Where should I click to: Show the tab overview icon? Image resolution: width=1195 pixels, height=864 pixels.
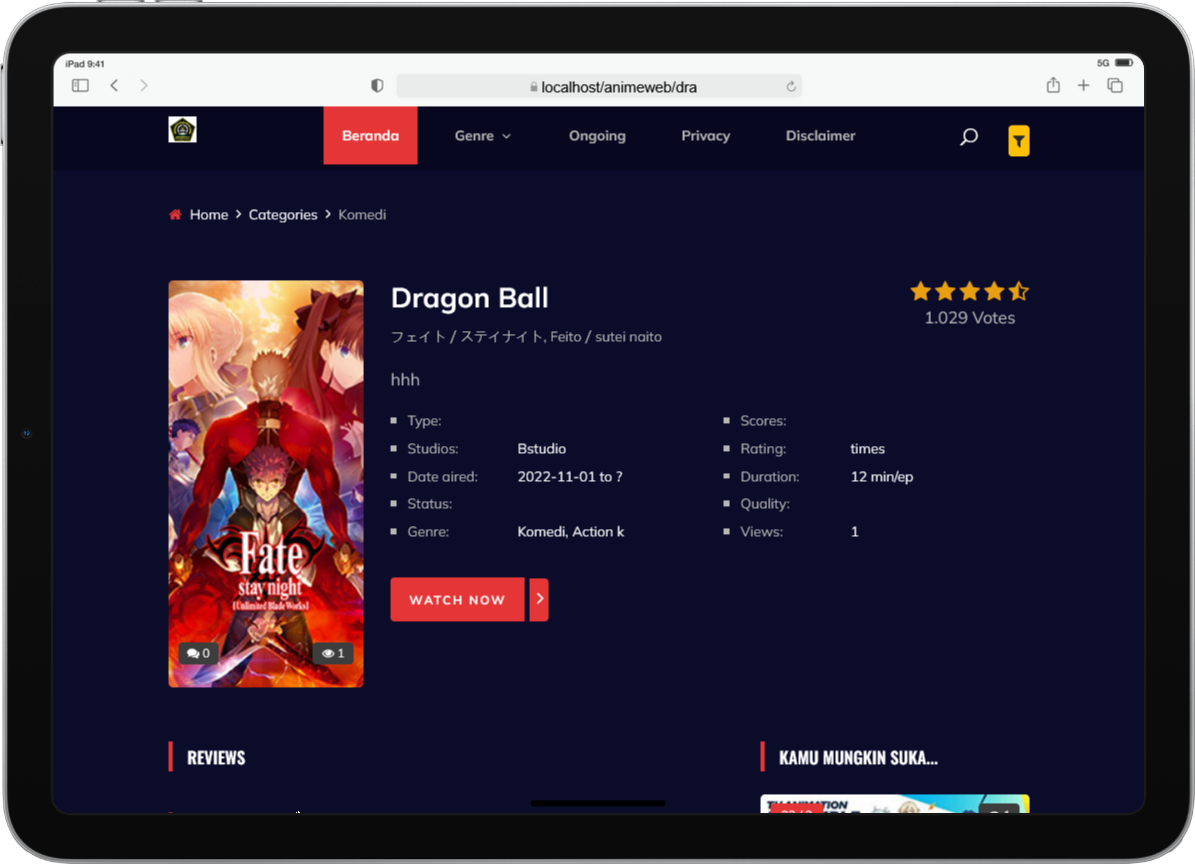(1115, 86)
